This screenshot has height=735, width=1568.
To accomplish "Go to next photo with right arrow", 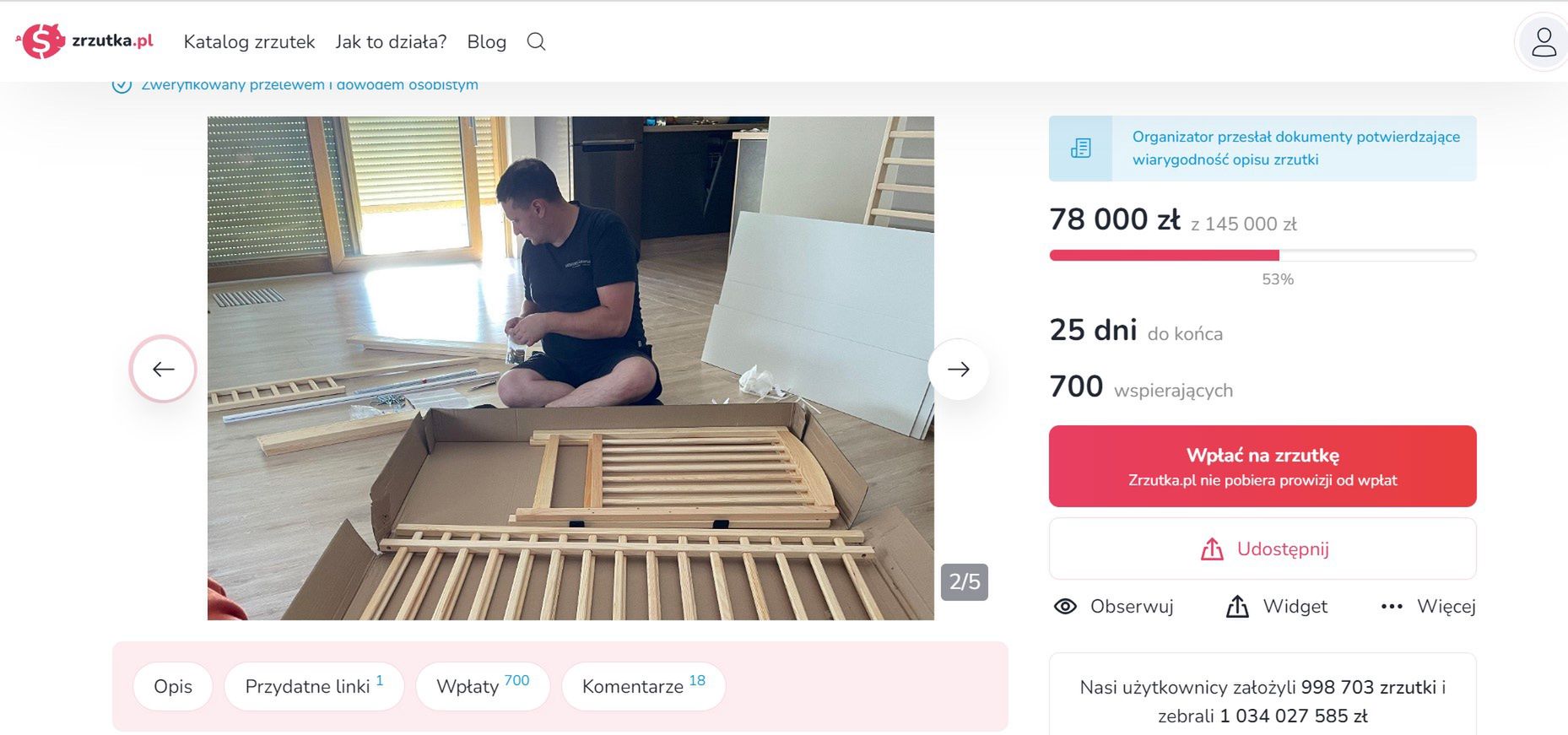I will 958,369.
